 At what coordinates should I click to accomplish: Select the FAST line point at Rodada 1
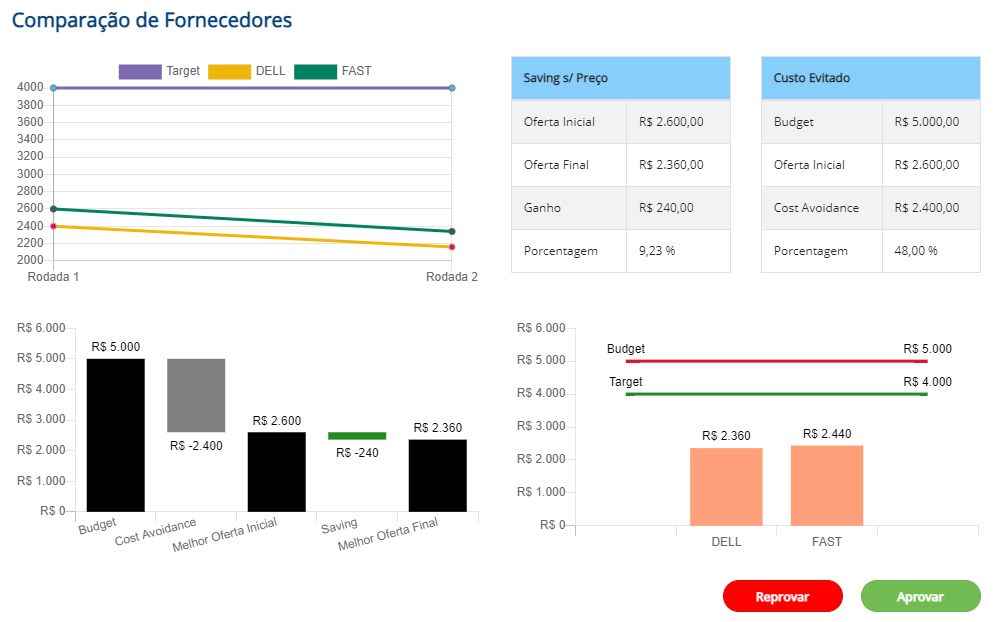(x=53, y=209)
